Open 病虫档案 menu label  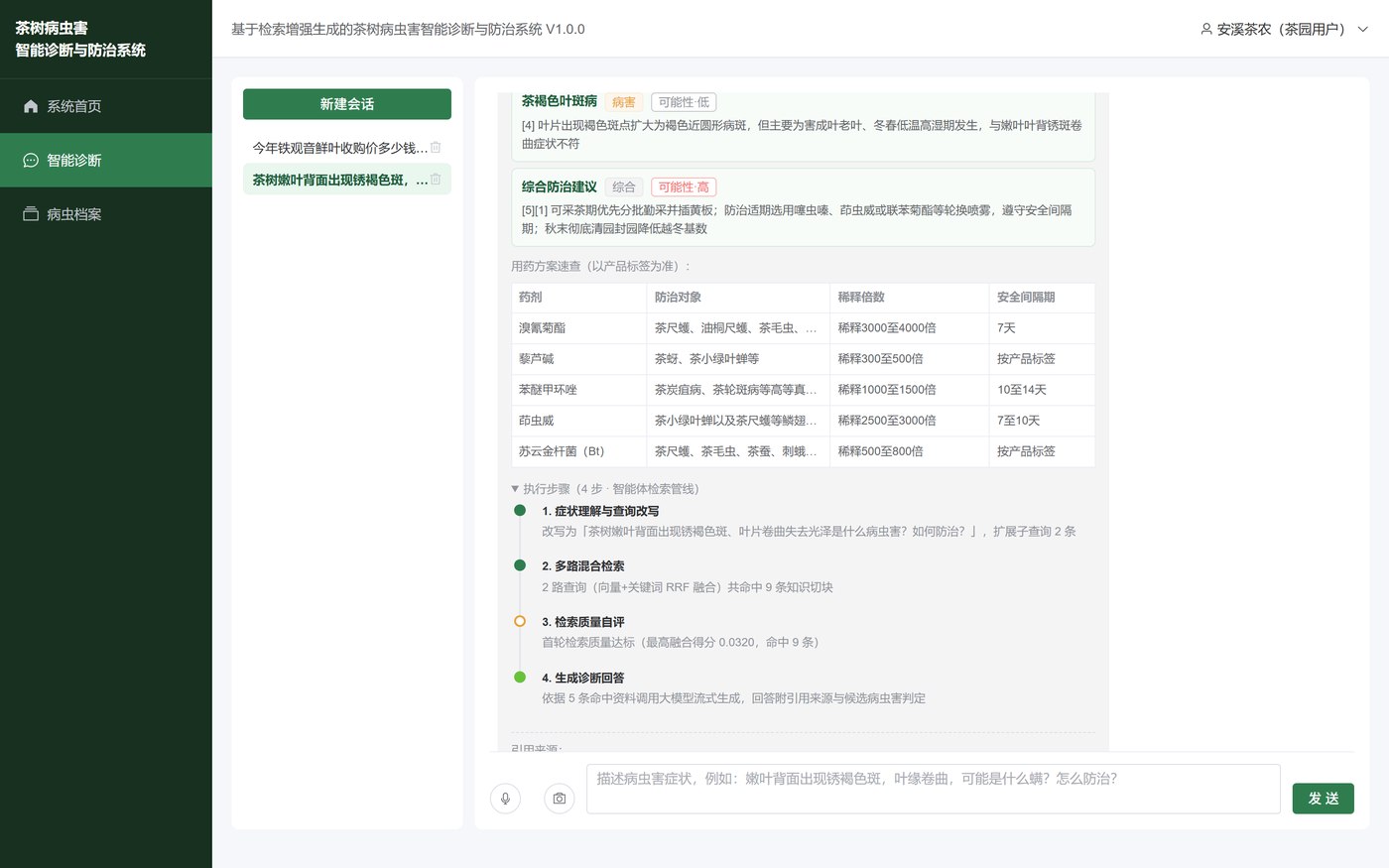pyautogui.click(x=74, y=214)
